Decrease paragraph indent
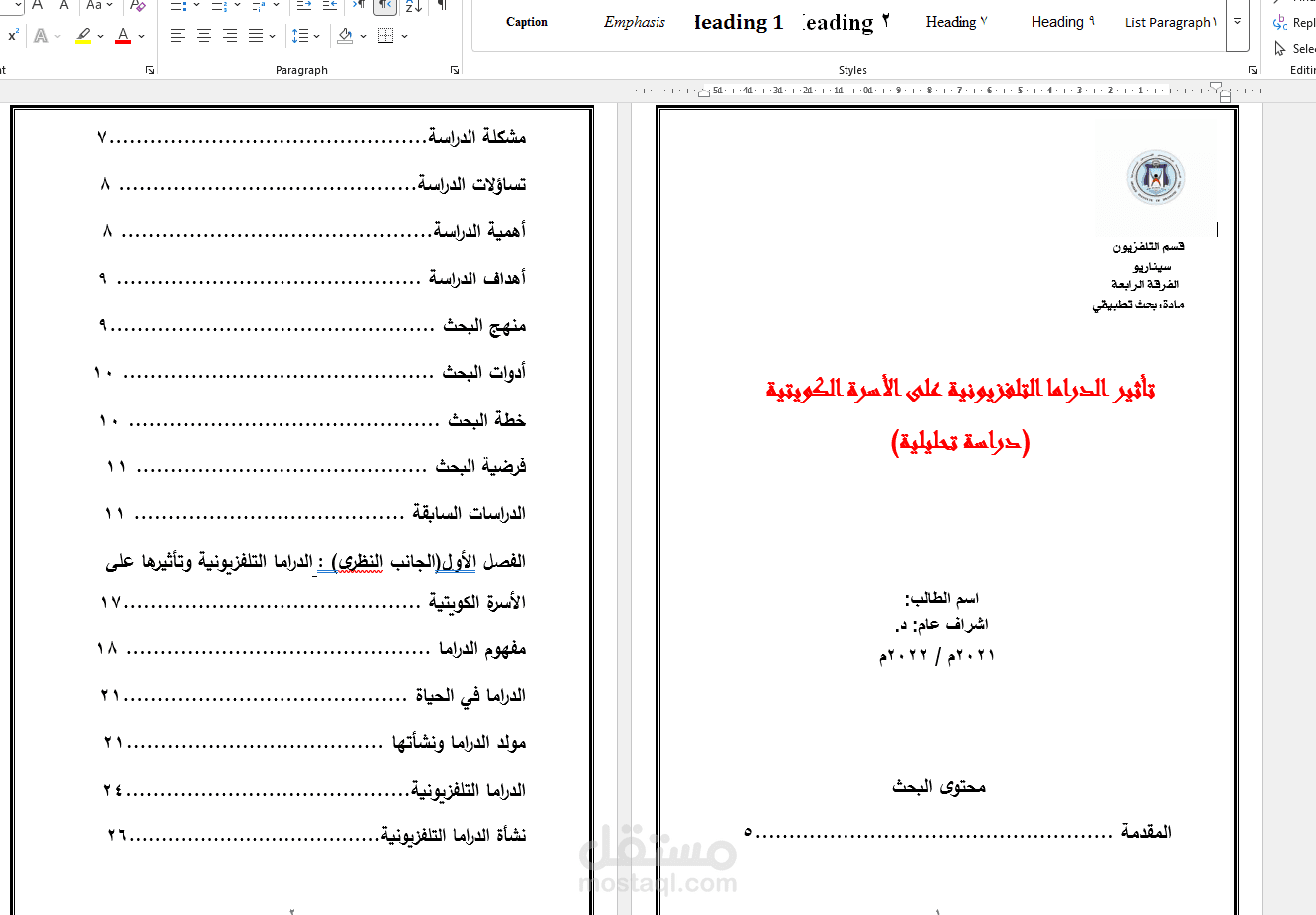Image resolution: width=1316 pixels, height=915 pixels. pos(304,6)
